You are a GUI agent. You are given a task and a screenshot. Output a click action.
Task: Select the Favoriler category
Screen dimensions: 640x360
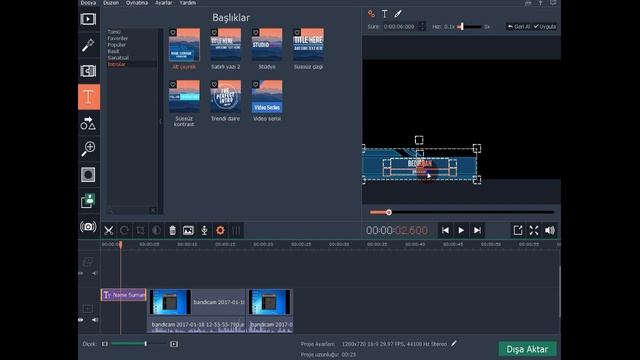[x=118, y=38]
